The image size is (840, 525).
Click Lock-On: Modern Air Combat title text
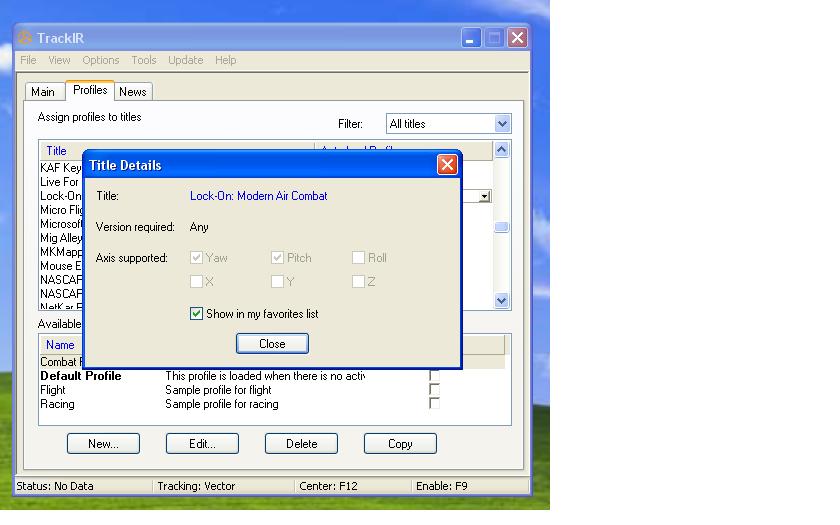tap(258, 196)
